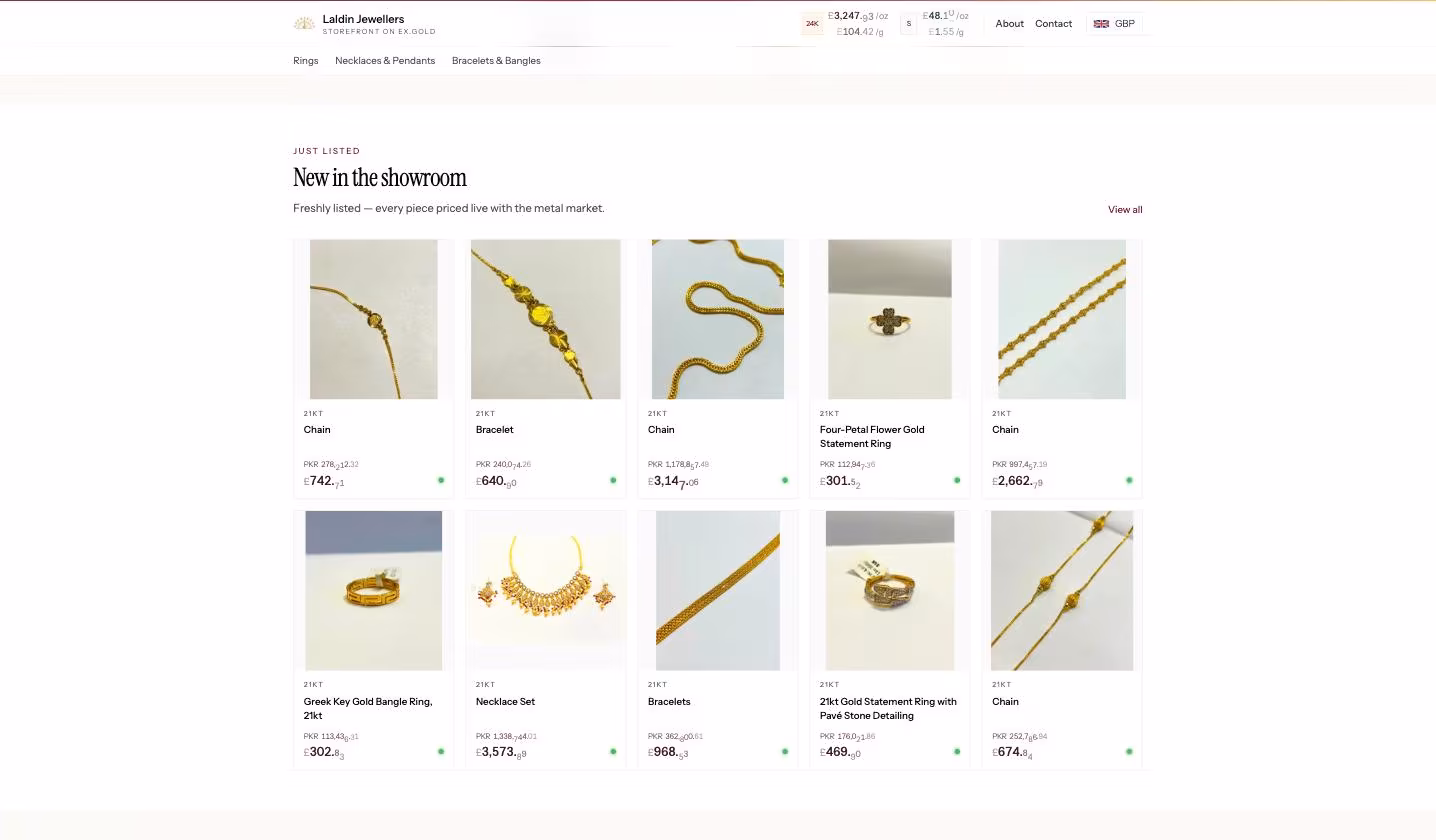Open the Rings category
Image resolution: width=1436 pixels, height=840 pixels.
(306, 60)
